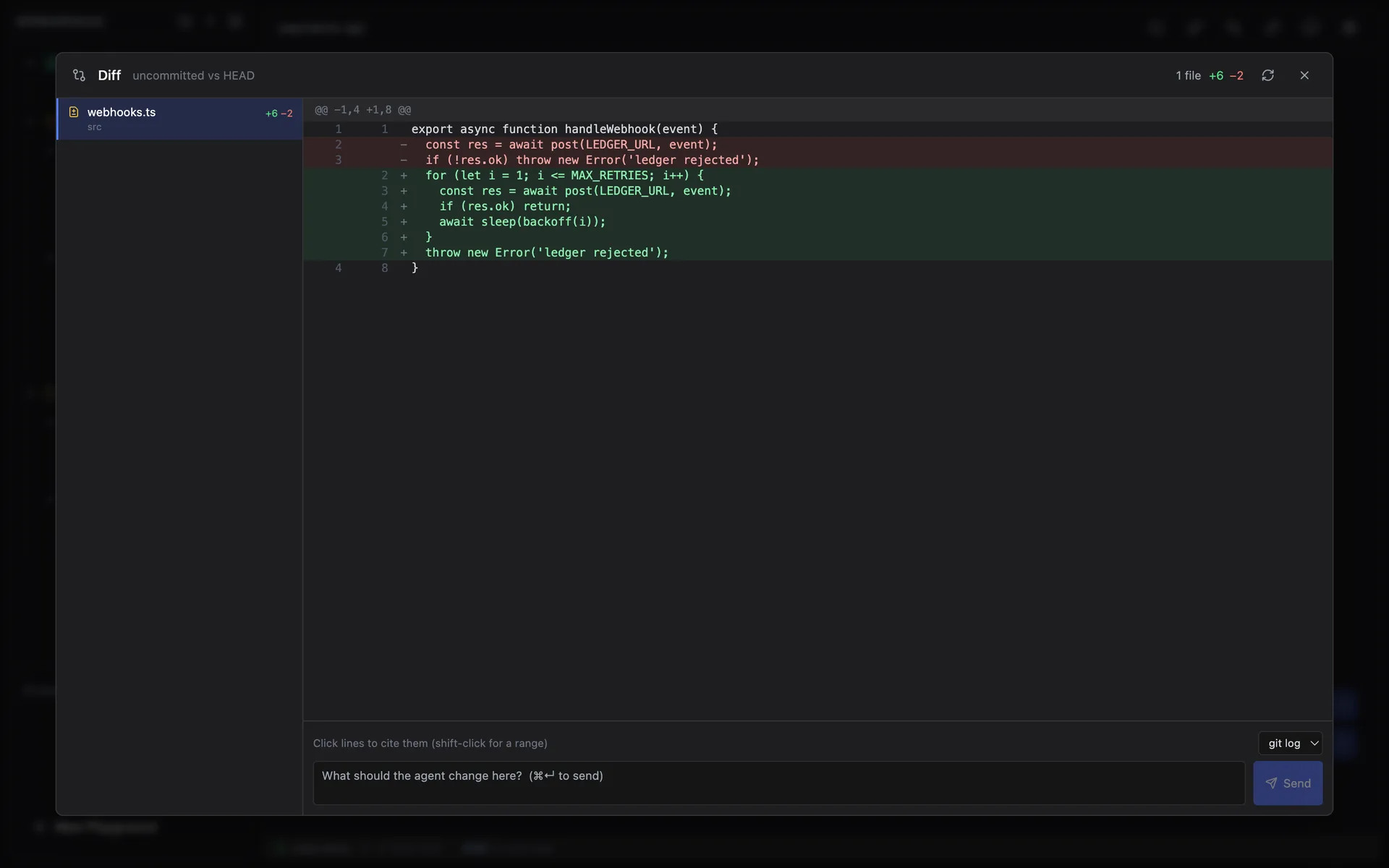Viewport: 1389px width, 868px height.
Task: Cite added indented 'const res = await post' line
Action: click(817, 191)
